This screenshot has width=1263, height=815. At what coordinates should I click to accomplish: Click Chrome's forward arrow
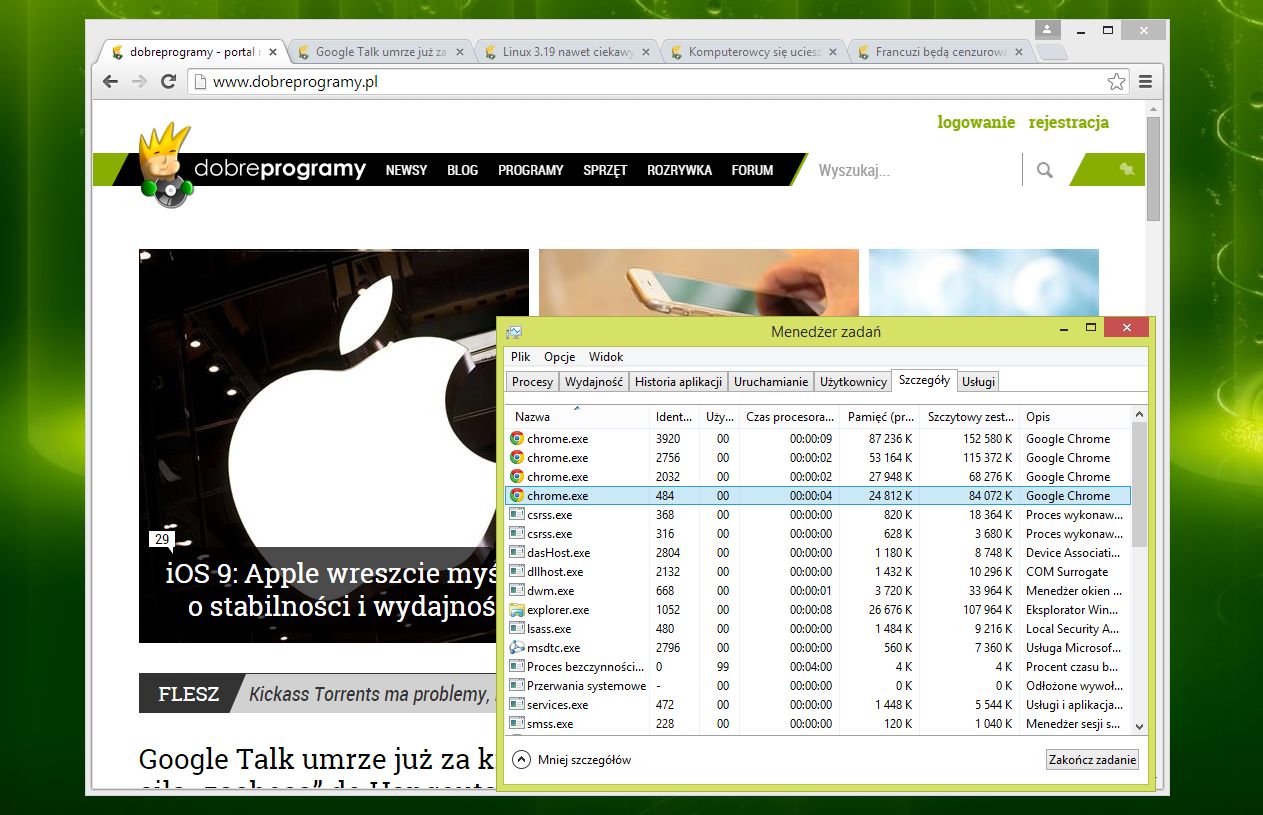point(139,81)
